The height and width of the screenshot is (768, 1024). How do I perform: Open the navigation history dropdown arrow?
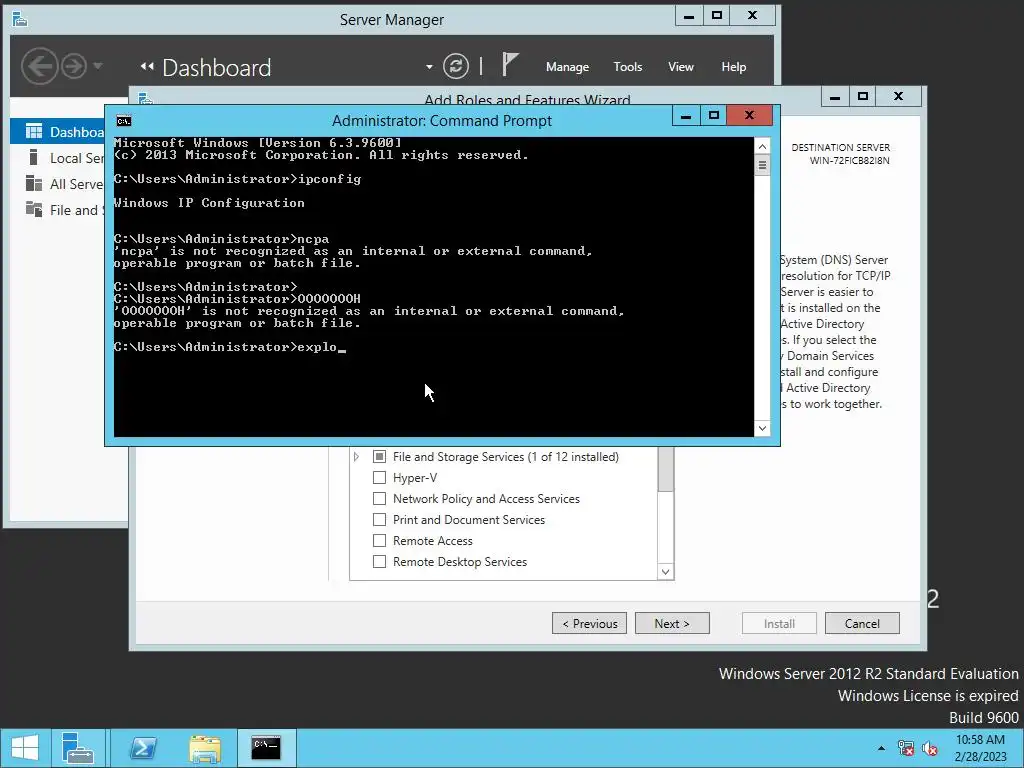click(x=98, y=66)
